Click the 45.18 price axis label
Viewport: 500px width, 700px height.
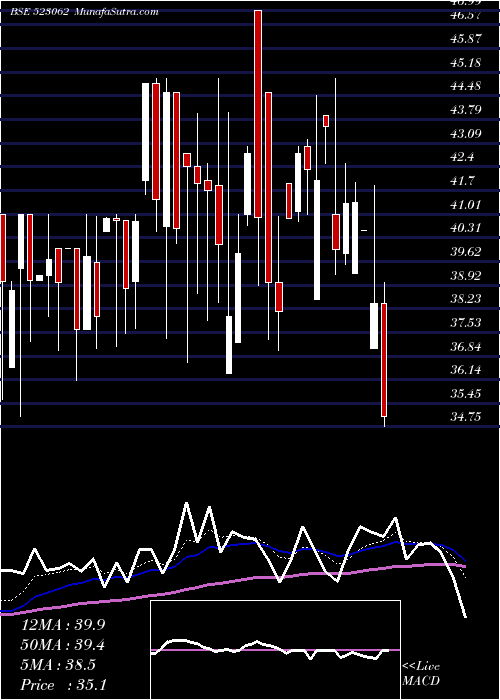click(466, 62)
